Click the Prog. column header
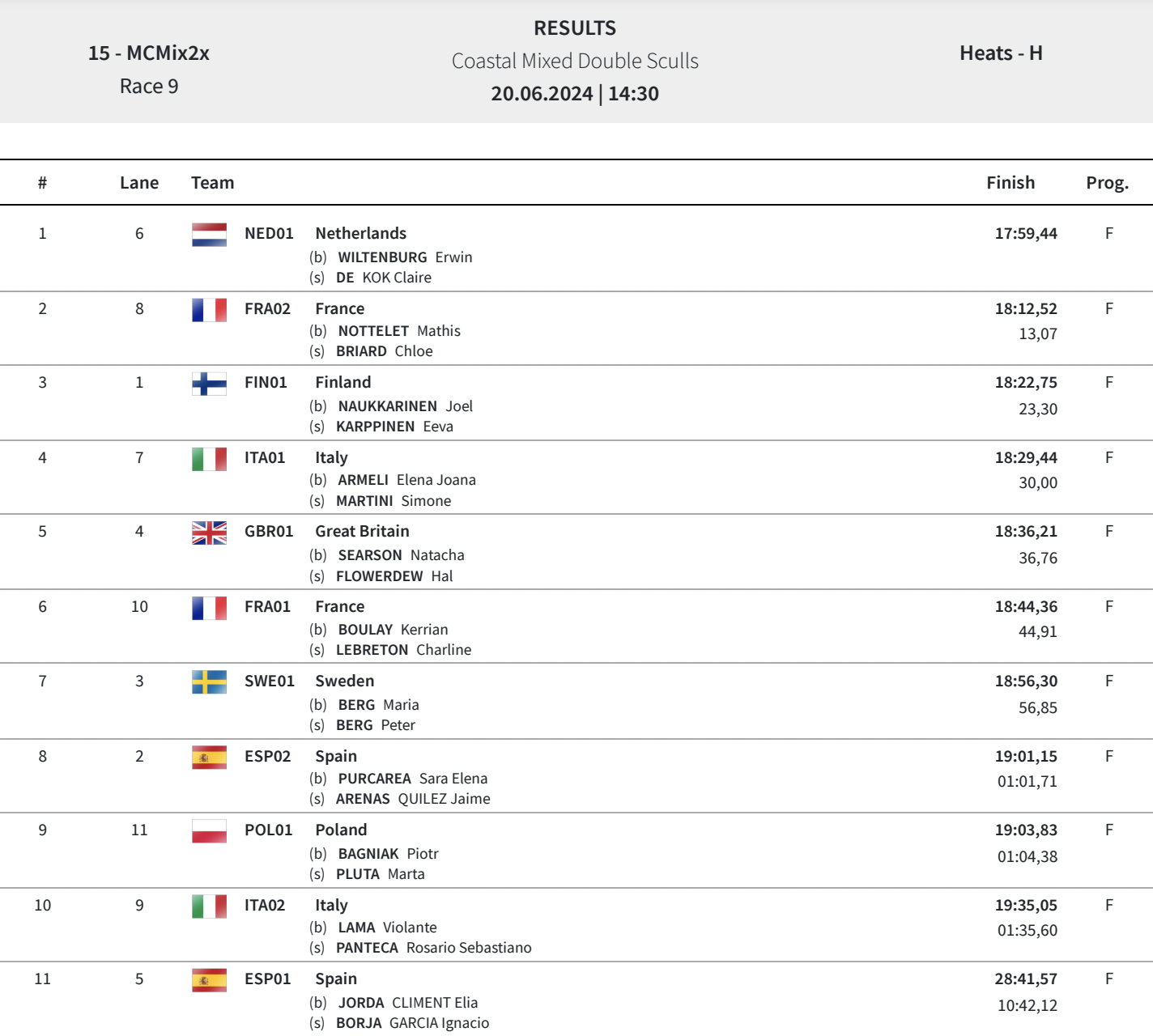Image resolution: width=1153 pixels, height=1036 pixels. click(x=1107, y=183)
